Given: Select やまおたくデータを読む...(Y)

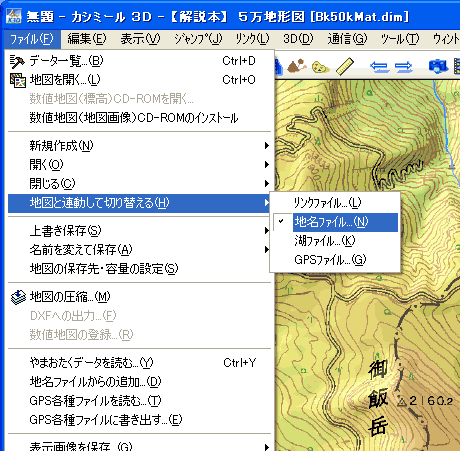Looking at the screenshot, I should pos(139,363).
